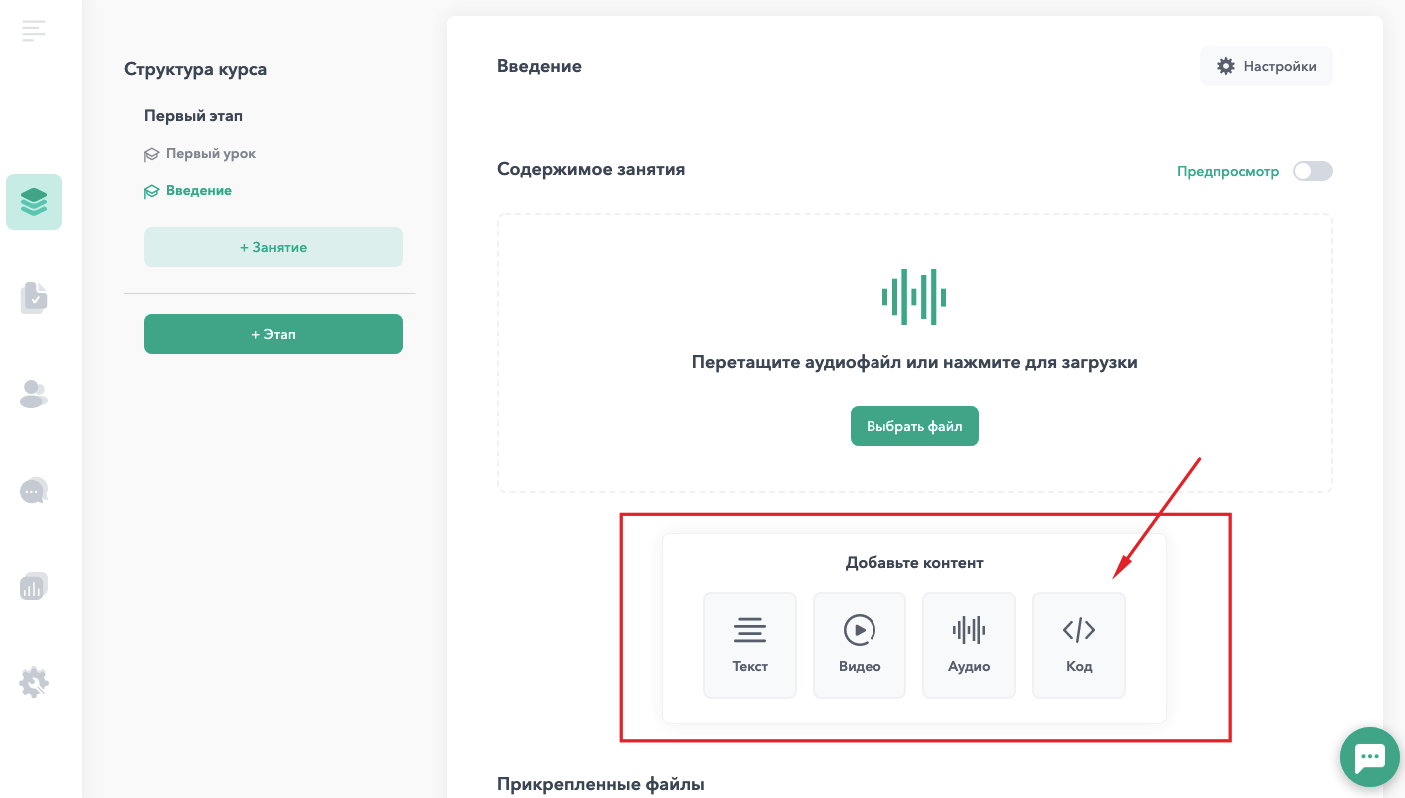
Task: Open the chat messages sidebar icon
Action: click(x=34, y=490)
